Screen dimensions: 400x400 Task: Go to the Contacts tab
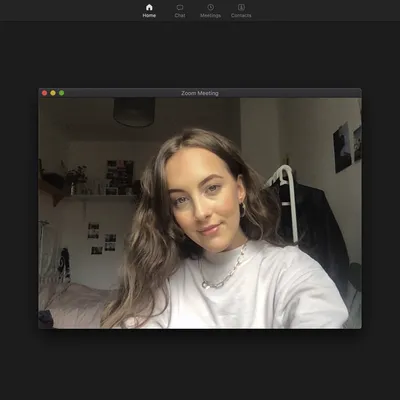(241, 11)
